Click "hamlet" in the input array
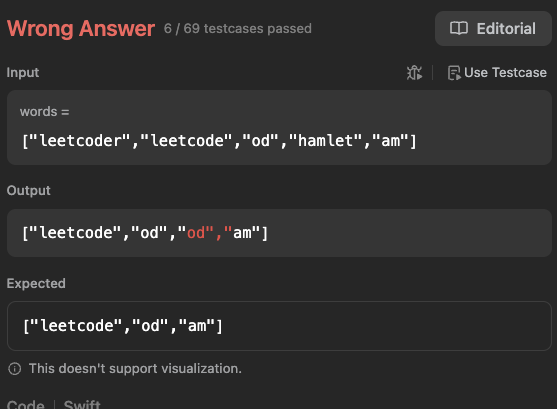The width and height of the screenshot is (557, 409). (x=325, y=141)
